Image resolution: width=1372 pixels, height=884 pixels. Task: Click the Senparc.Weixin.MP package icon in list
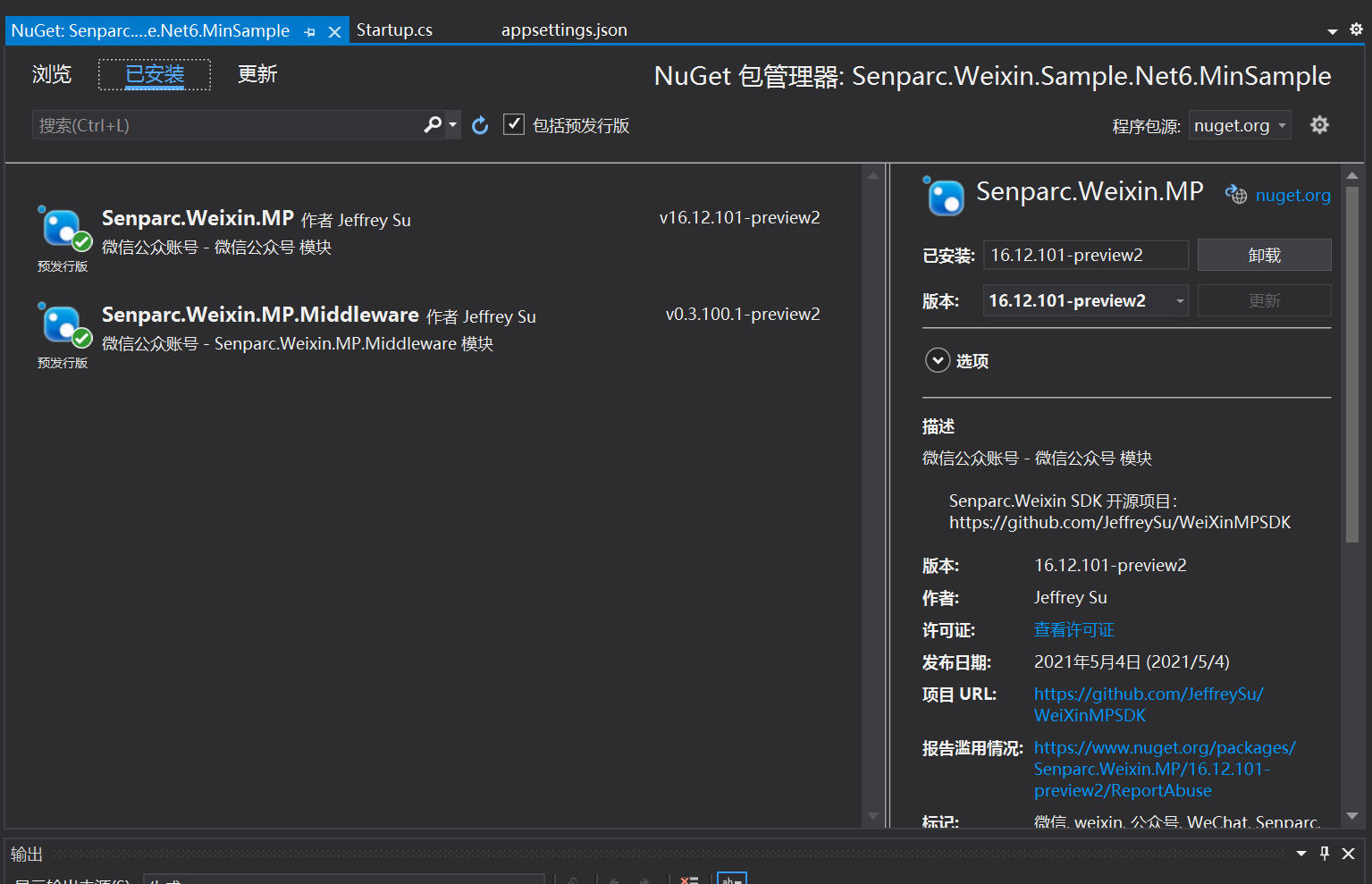pos(63,229)
